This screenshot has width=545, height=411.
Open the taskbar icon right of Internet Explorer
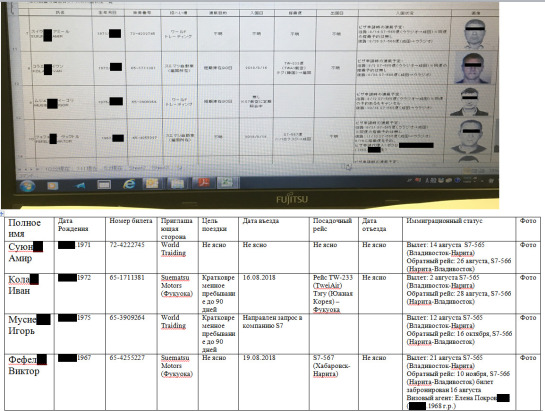(x=152, y=183)
